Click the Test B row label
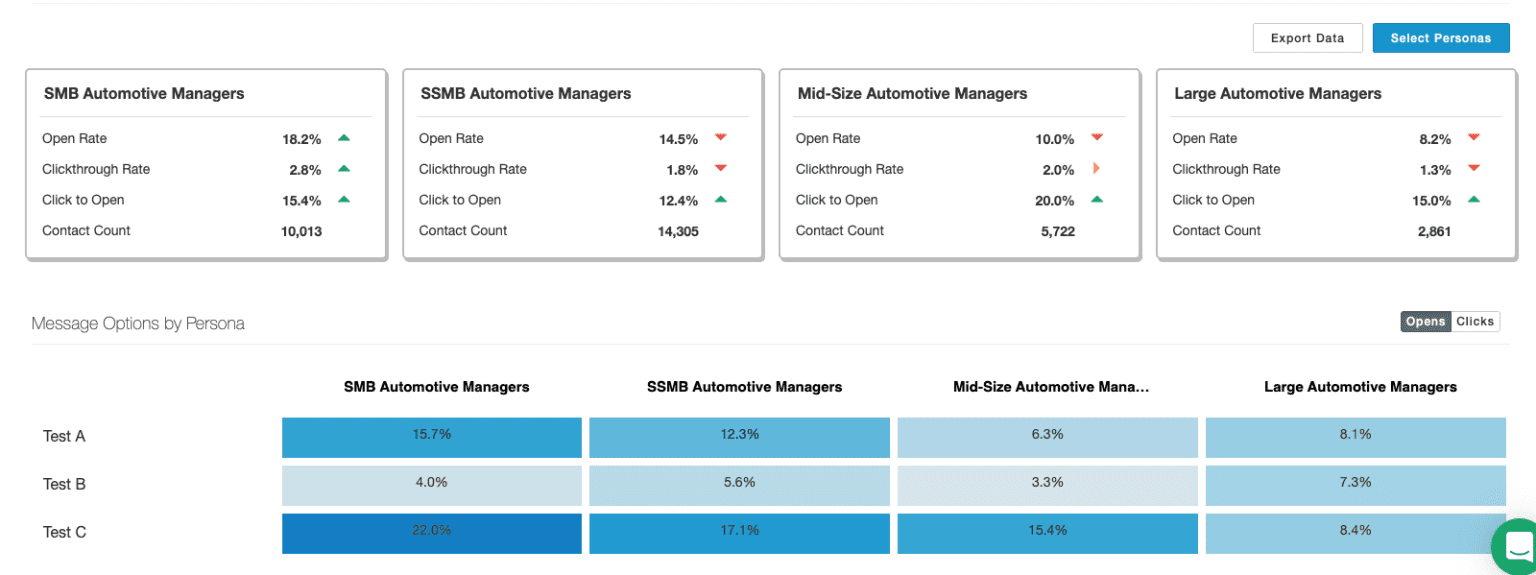Screen dimensions: 1536x575 [64, 484]
